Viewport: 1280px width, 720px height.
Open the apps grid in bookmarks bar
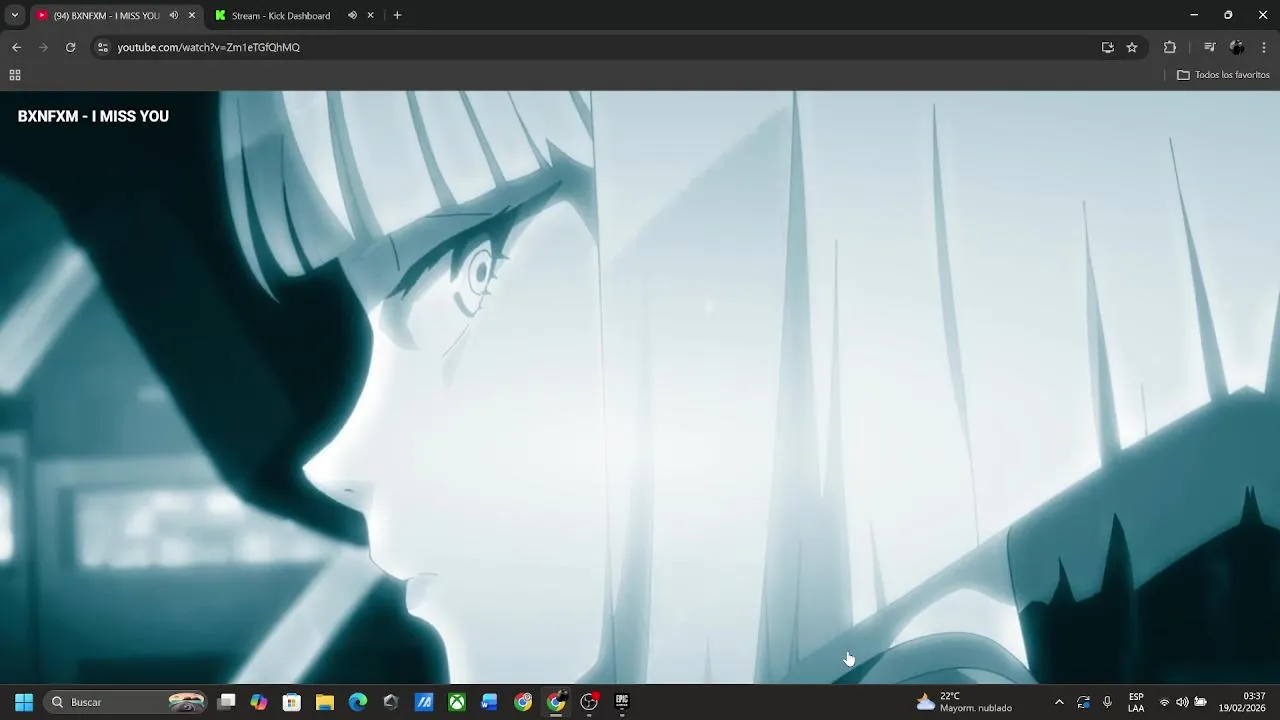(x=15, y=75)
